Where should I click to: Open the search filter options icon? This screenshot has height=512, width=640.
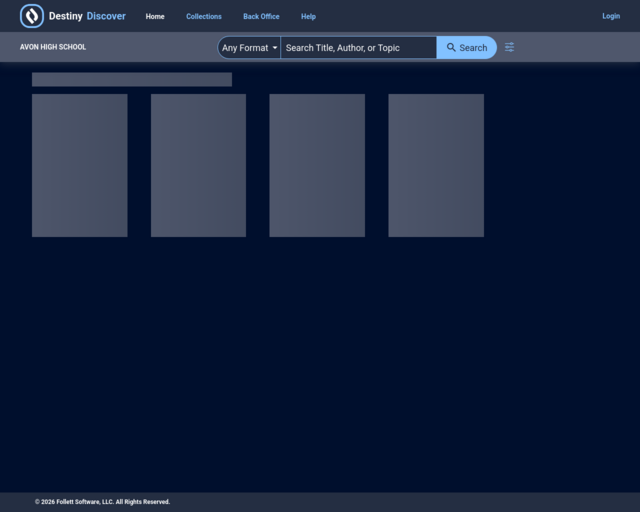(x=509, y=47)
